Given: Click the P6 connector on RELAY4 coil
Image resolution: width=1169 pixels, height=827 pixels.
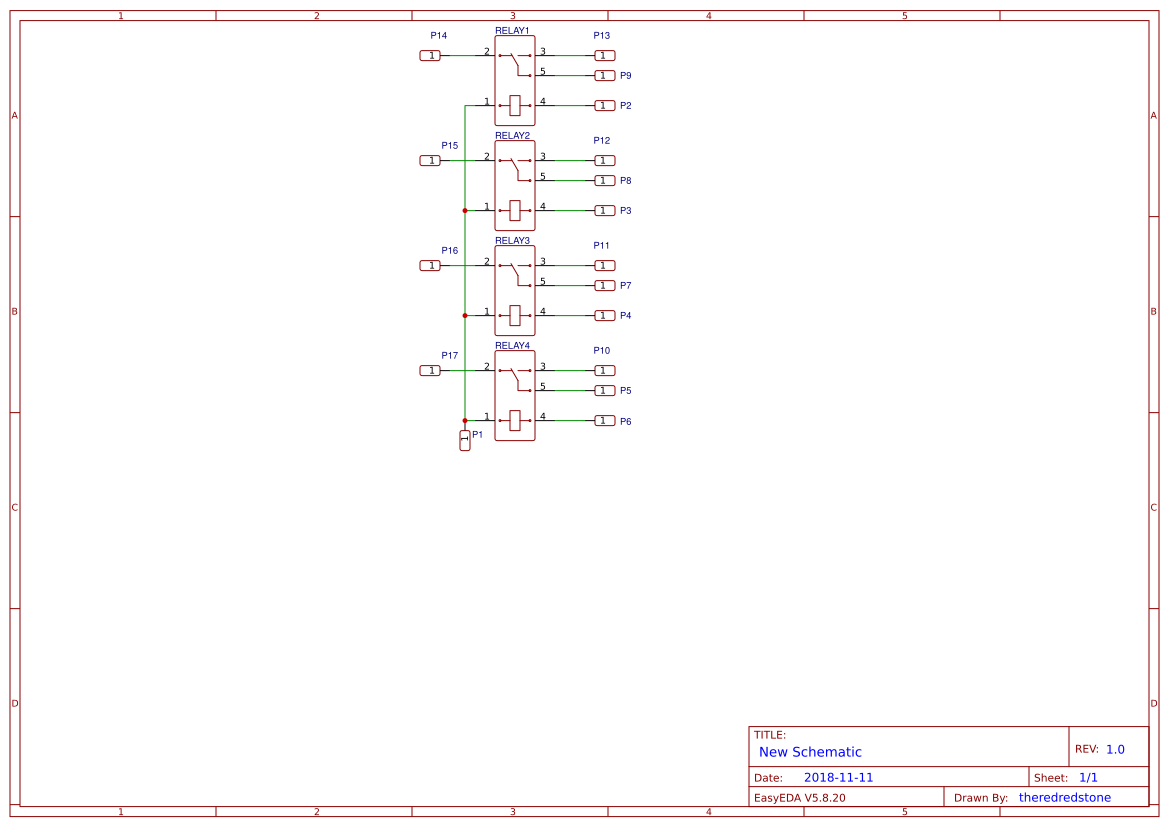Looking at the screenshot, I should [605, 421].
